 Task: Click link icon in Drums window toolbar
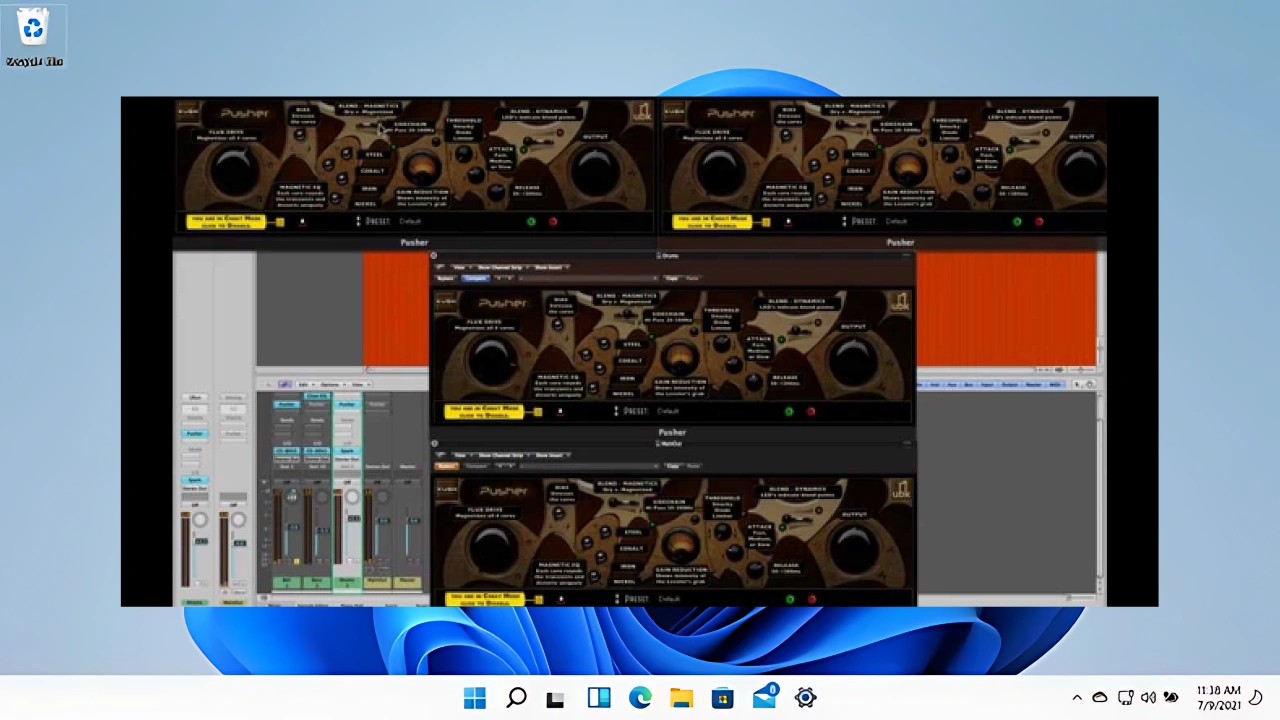tap(440, 266)
